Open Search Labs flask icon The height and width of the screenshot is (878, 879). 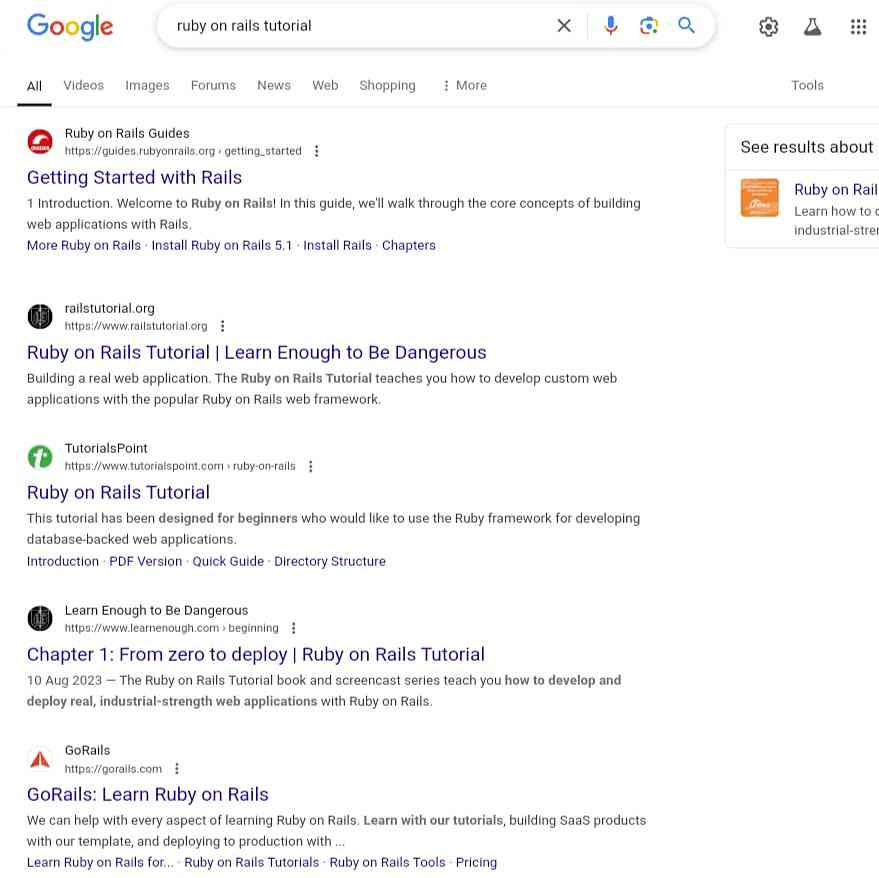coord(813,27)
